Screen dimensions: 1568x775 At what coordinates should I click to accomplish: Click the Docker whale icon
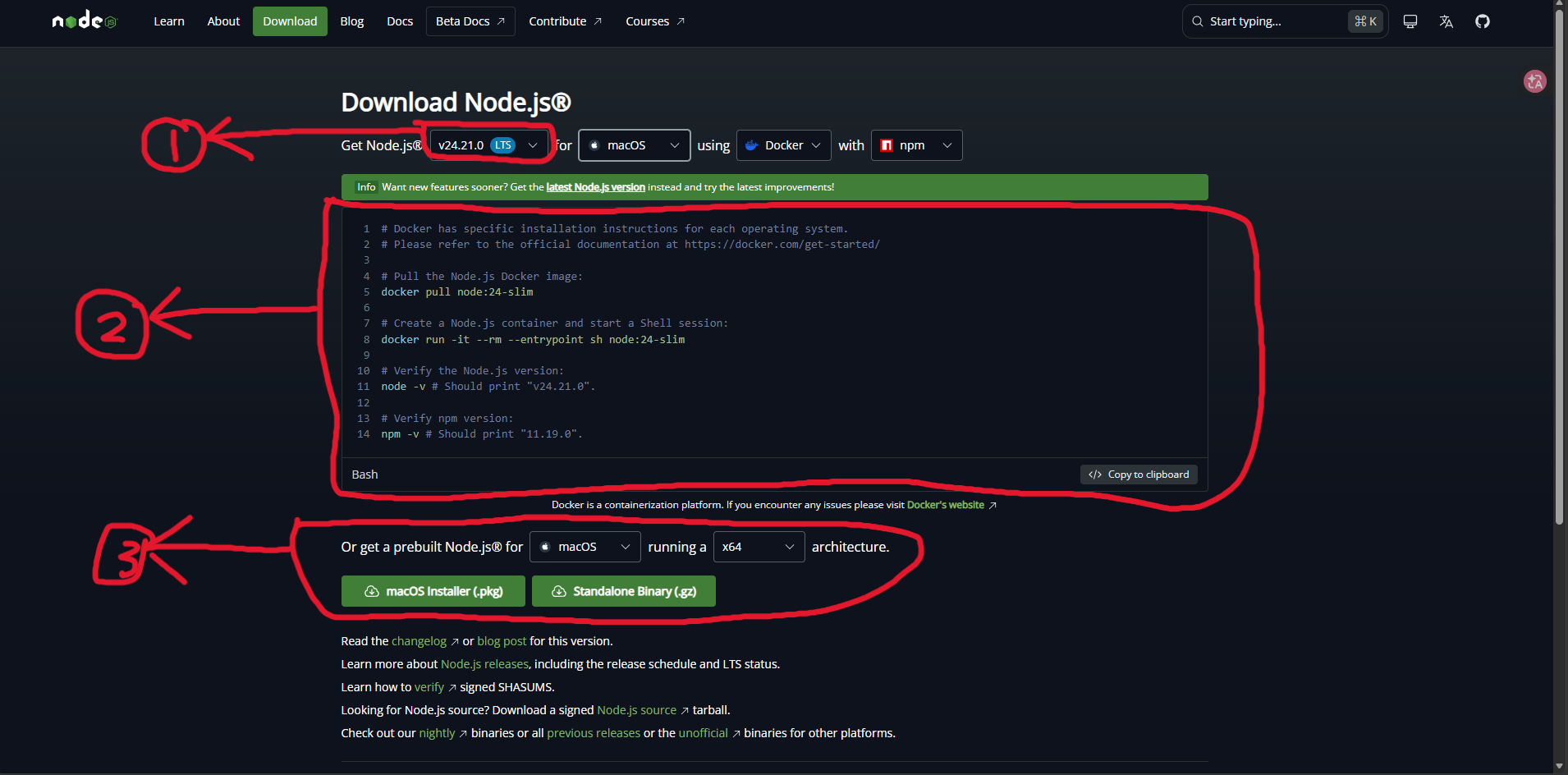point(751,145)
